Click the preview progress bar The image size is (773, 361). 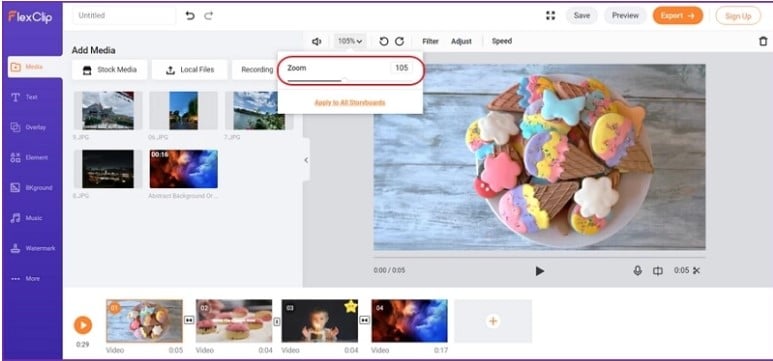[539, 257]
